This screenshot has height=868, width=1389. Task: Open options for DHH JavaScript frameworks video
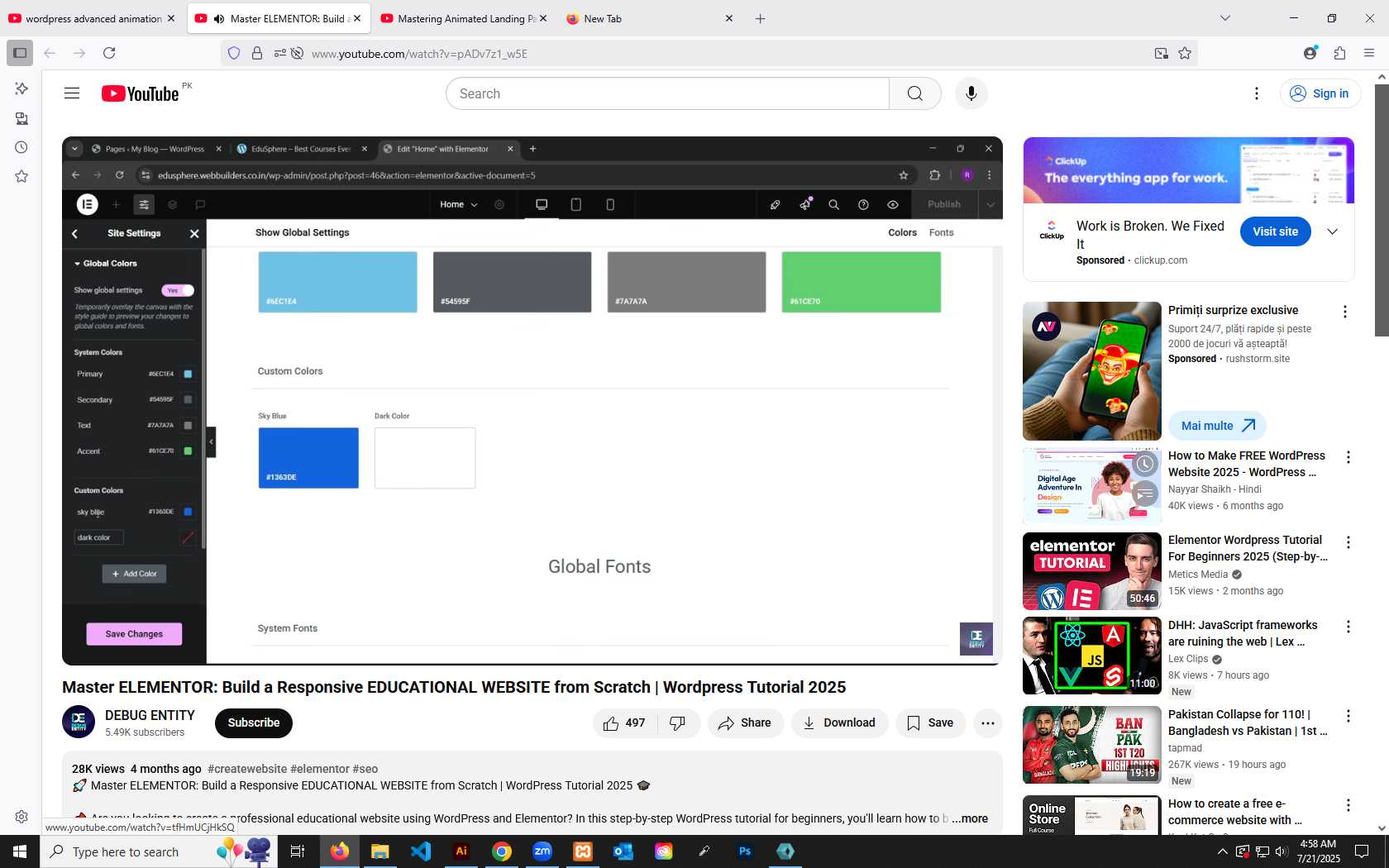pos(1348,627)
